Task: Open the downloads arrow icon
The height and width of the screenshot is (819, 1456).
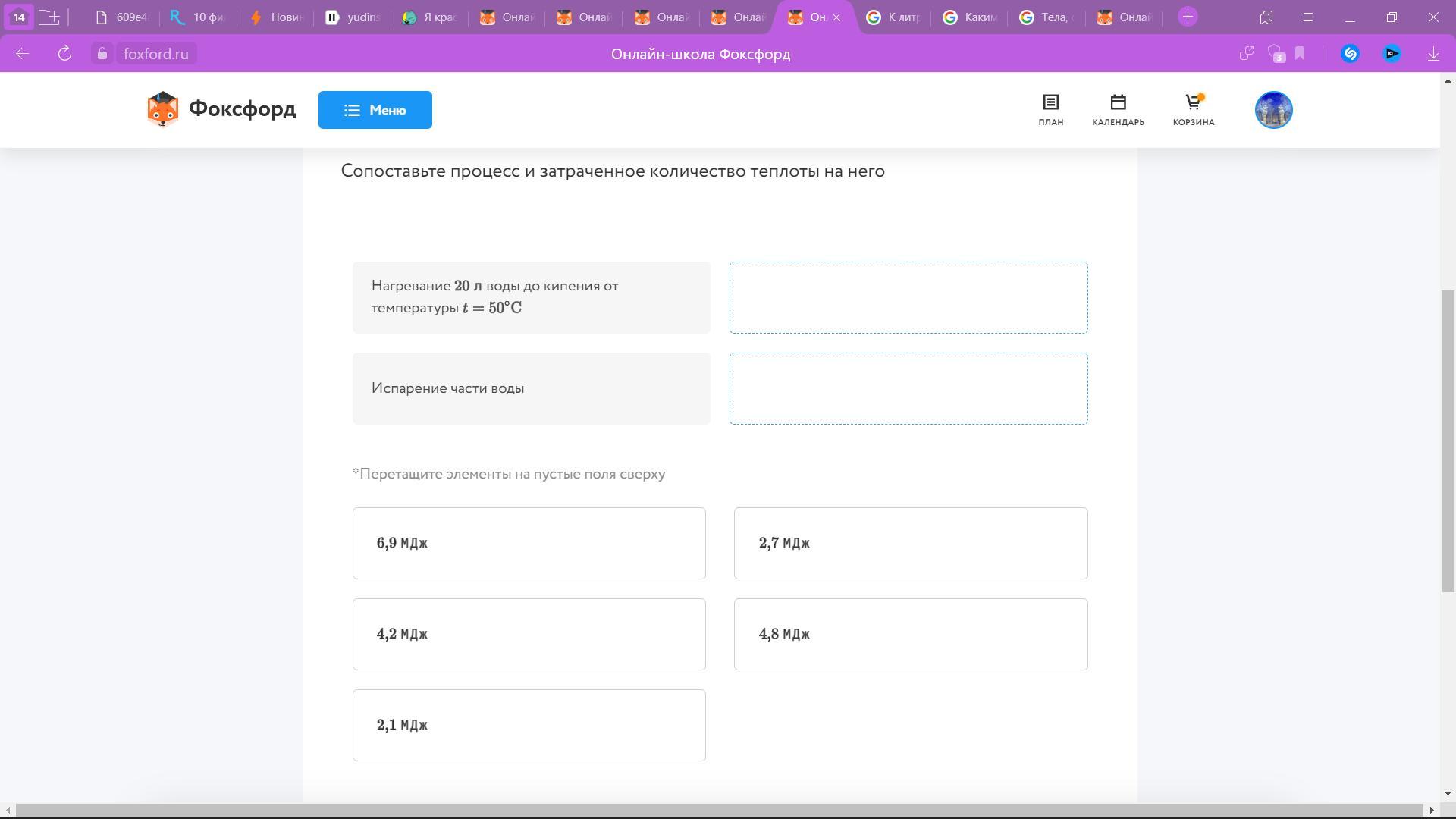Action: (x=1433, y=54)
